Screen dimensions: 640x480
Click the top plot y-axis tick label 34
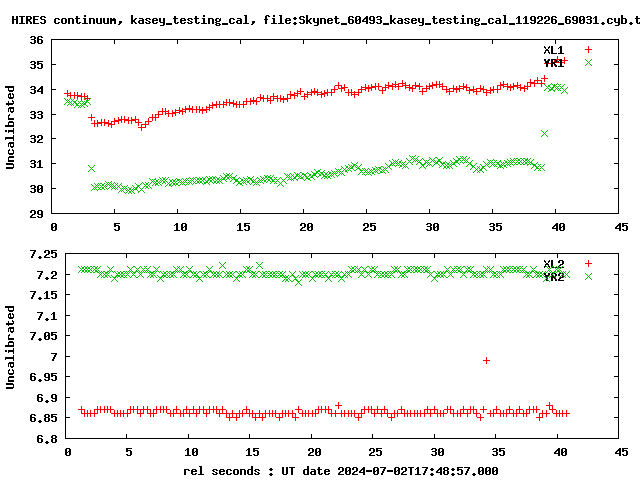[x=36, y=90]
